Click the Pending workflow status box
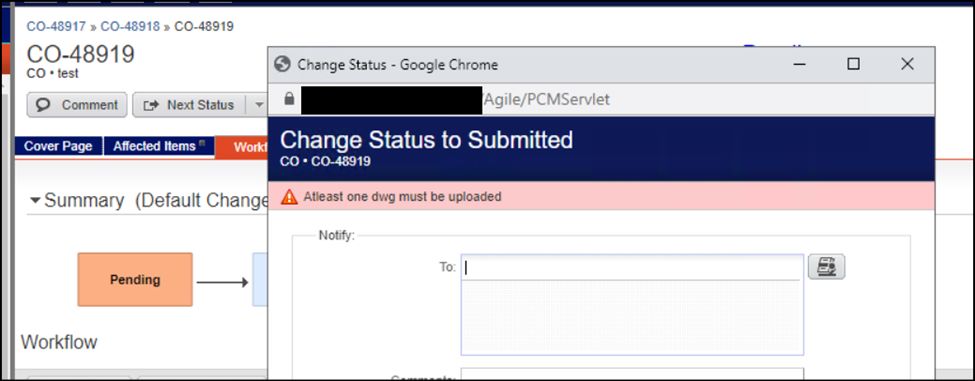975x381 pixels. coord(135,280)
